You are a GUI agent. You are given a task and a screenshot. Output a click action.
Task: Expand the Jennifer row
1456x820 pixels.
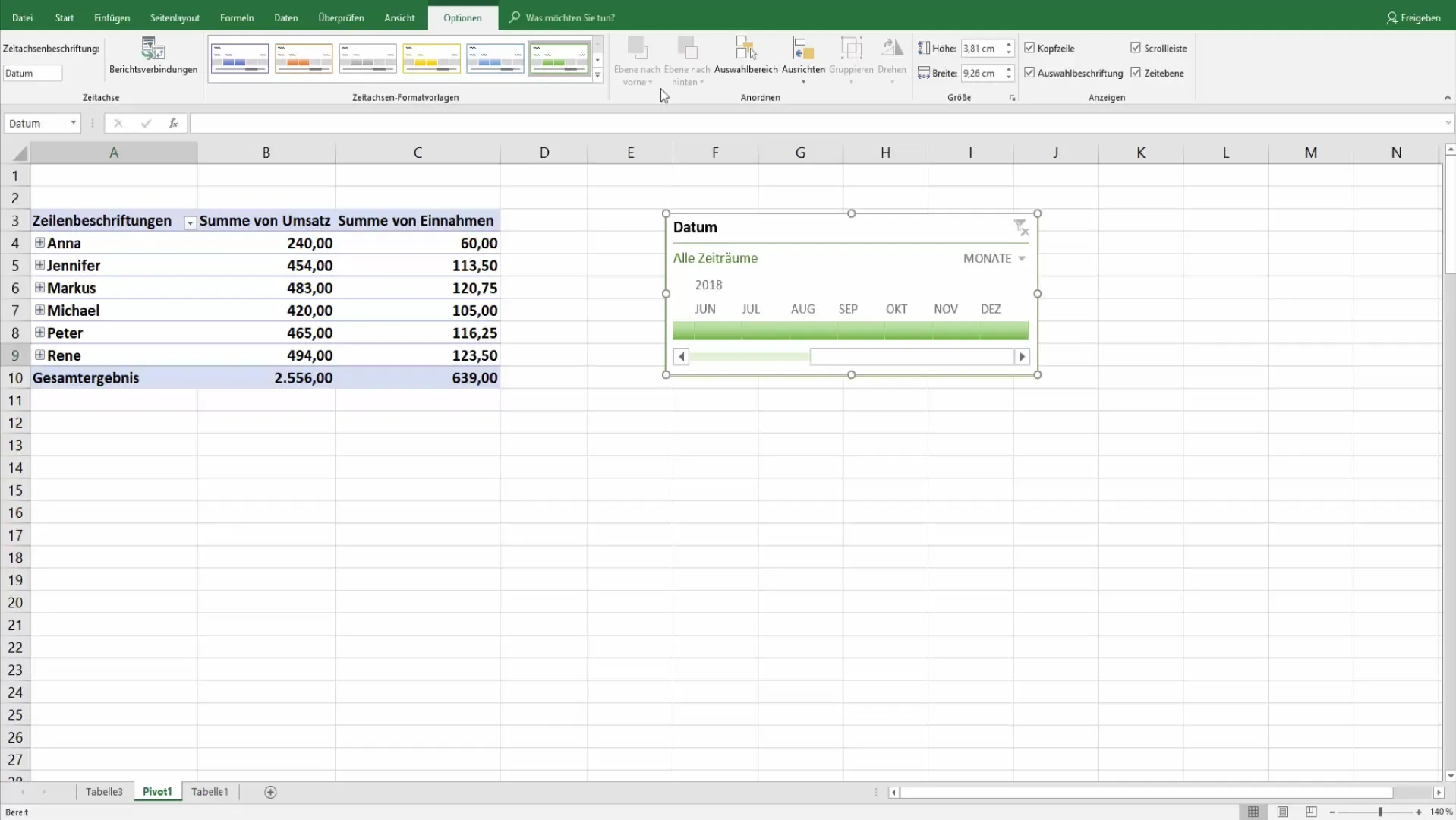coord(39,265)
